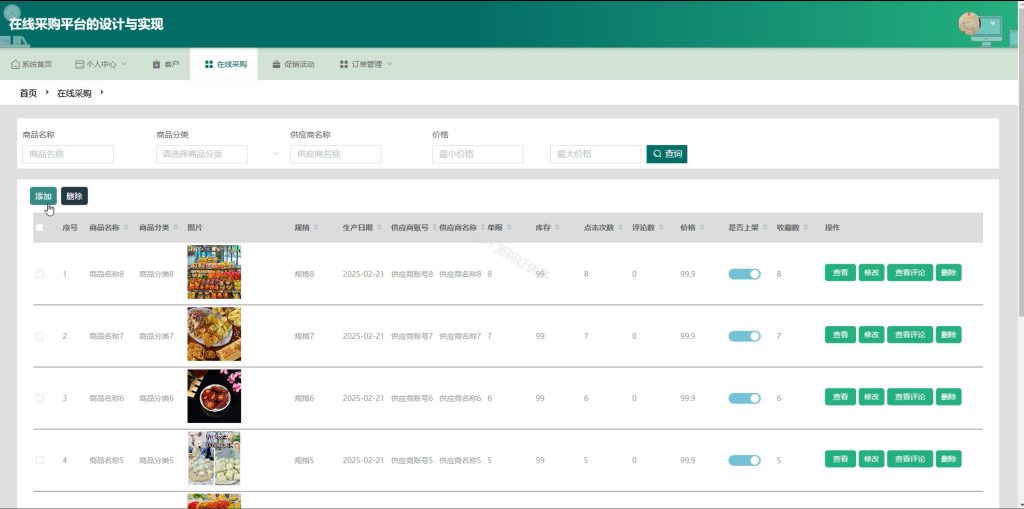Viewport: 1024px width, 509px height.
Task: Sort by the 商品分类 column arrows
Action: (175, 227)
